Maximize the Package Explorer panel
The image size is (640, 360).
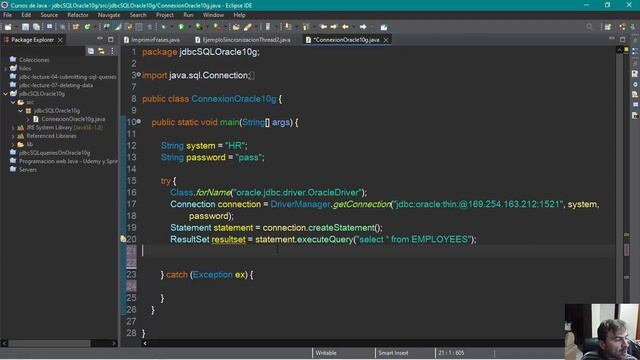111,40
